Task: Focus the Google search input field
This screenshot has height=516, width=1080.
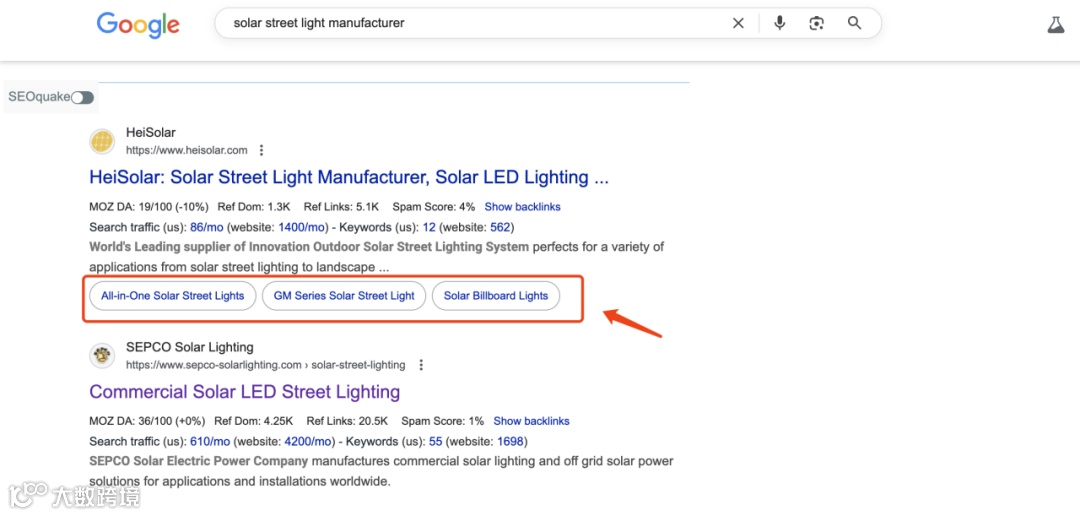Action: [x=470, y=23]
